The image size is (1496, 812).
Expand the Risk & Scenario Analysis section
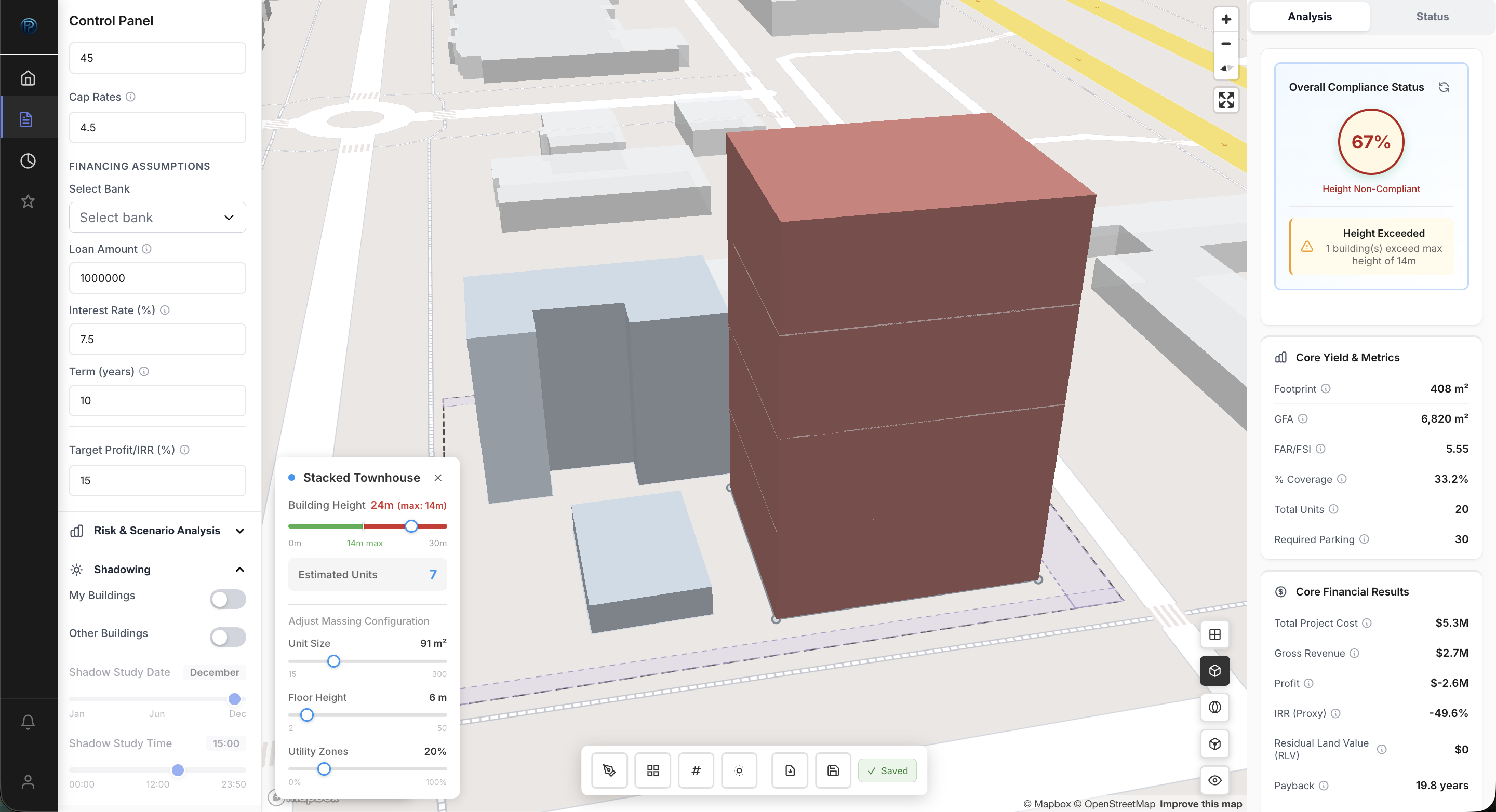[x=240, y=531]
